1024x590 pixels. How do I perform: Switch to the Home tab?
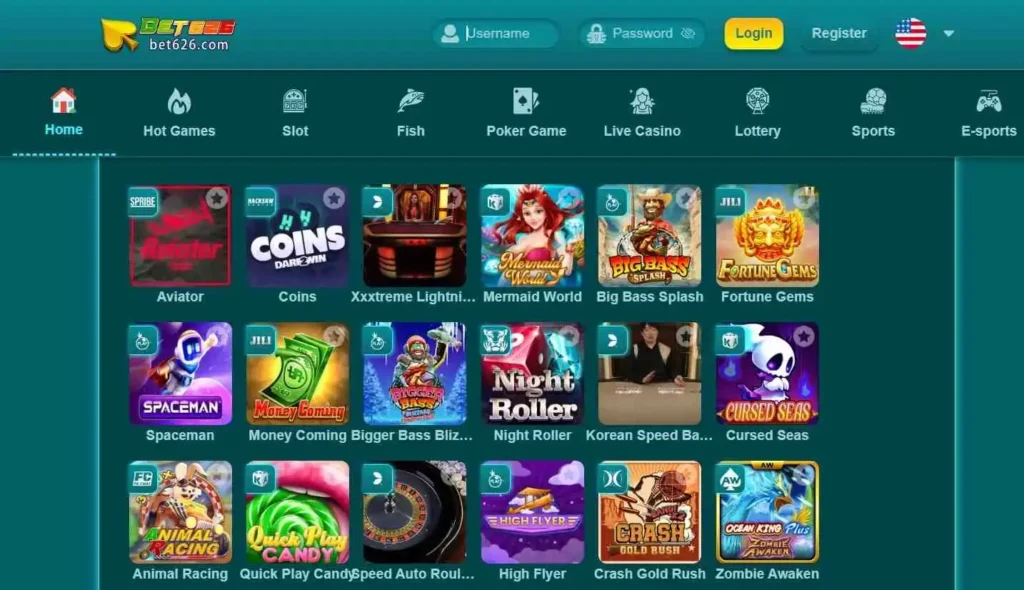click(63, 112)
